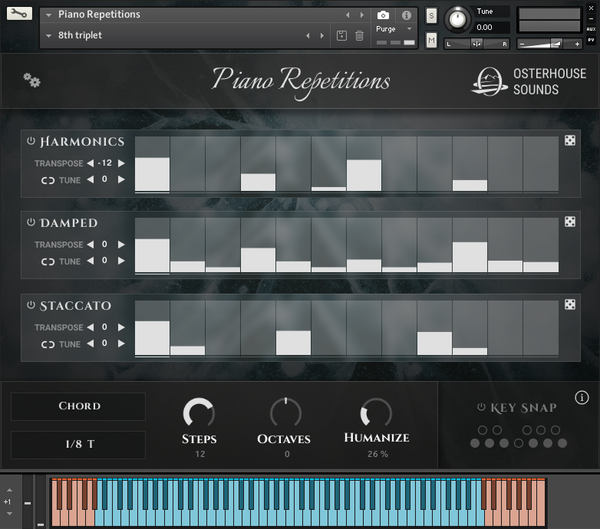Click first step bar in Harmonics sequencer
The image size is (600, 529).
pos(152,163)
